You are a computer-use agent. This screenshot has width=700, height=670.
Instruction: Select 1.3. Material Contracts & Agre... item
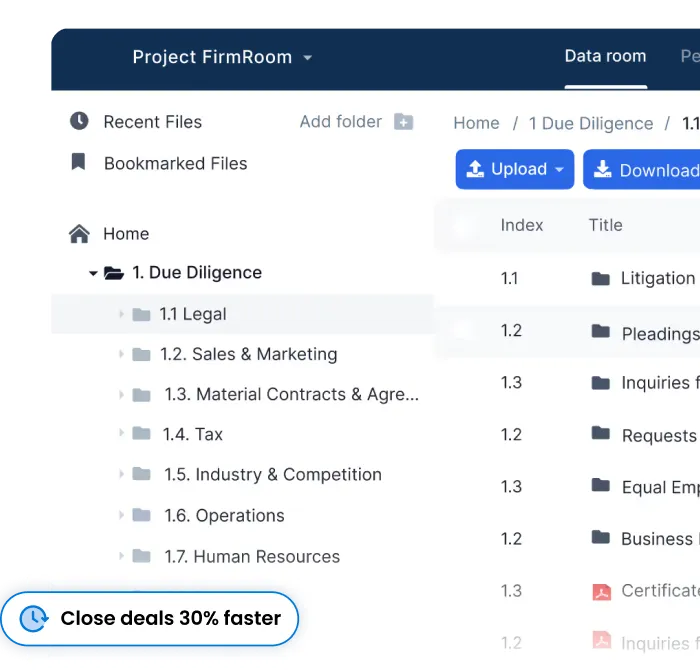click(x=292, y=394)
